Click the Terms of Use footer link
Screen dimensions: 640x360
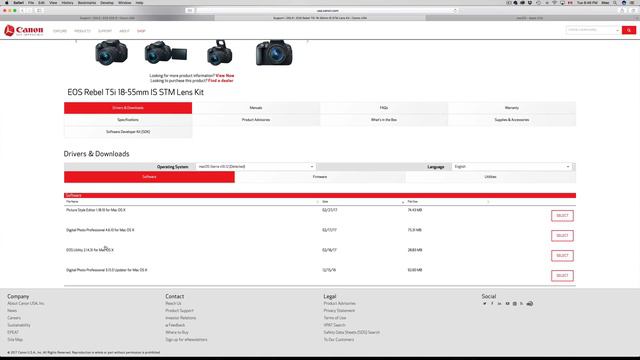tap(335, 318)
